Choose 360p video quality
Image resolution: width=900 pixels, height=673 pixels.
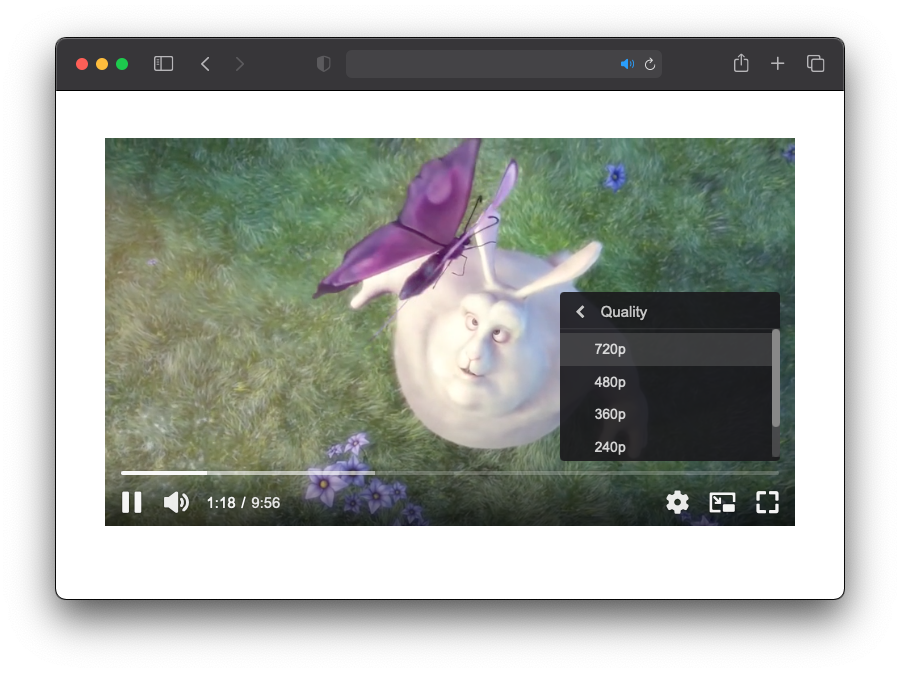pyautogui.click(x=666, y=414)
